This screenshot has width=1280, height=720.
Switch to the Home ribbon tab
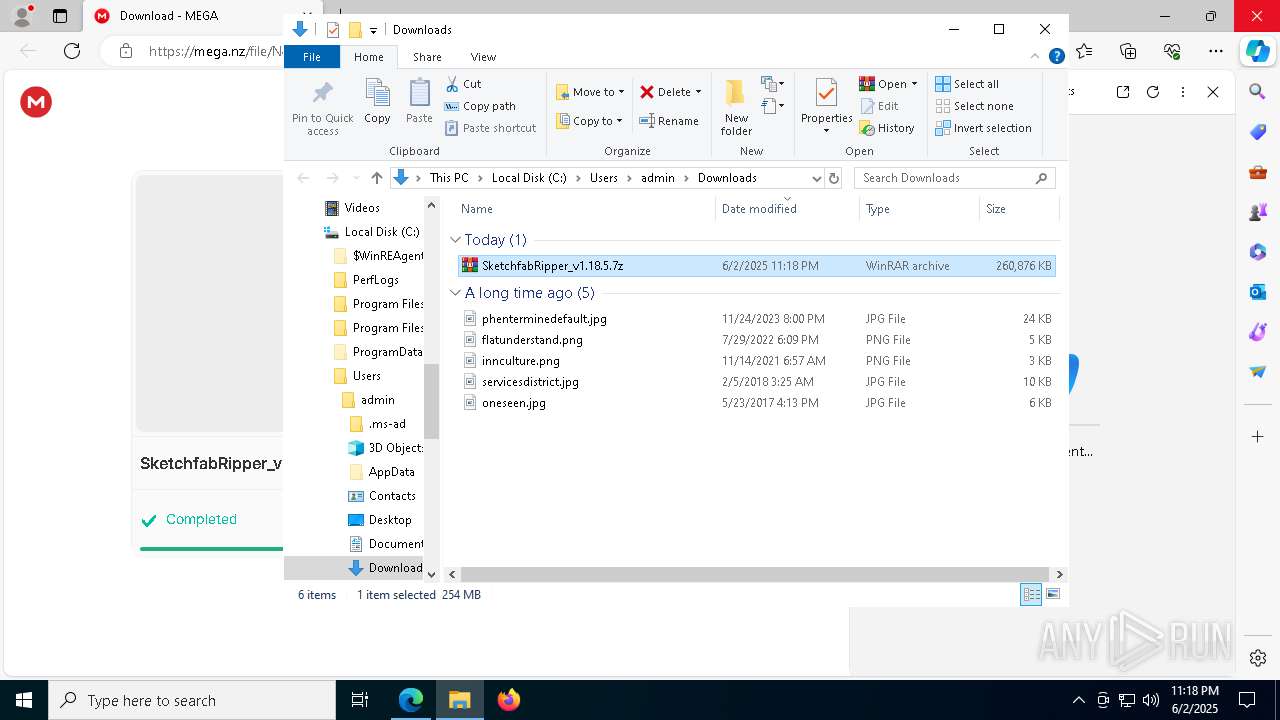pos(368,57)
